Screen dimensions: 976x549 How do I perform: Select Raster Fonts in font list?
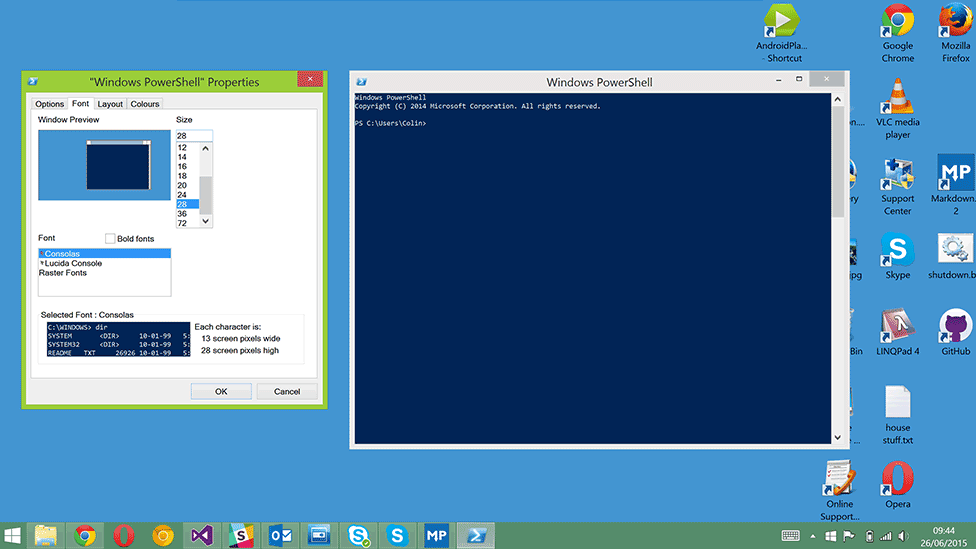105,273
